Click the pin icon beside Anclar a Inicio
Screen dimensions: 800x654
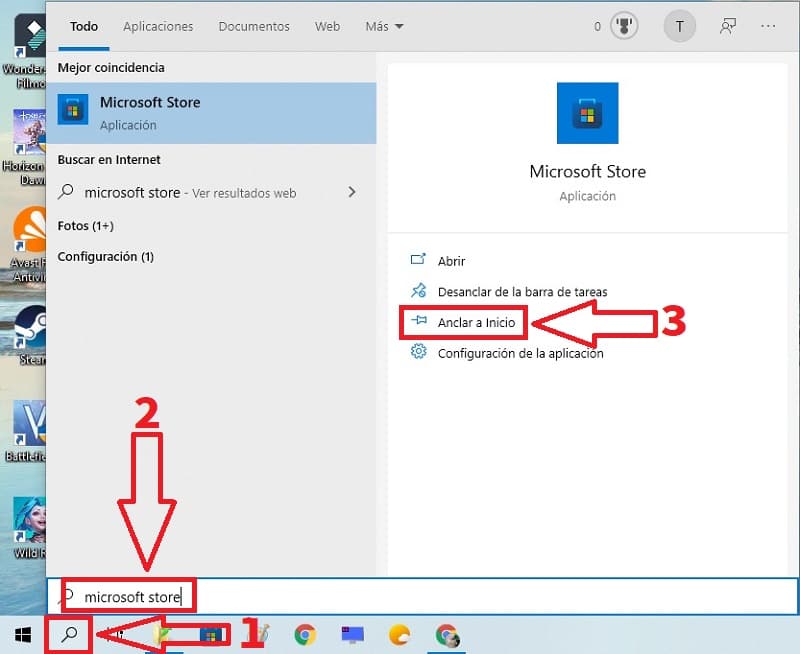click(x=419, y=320)
